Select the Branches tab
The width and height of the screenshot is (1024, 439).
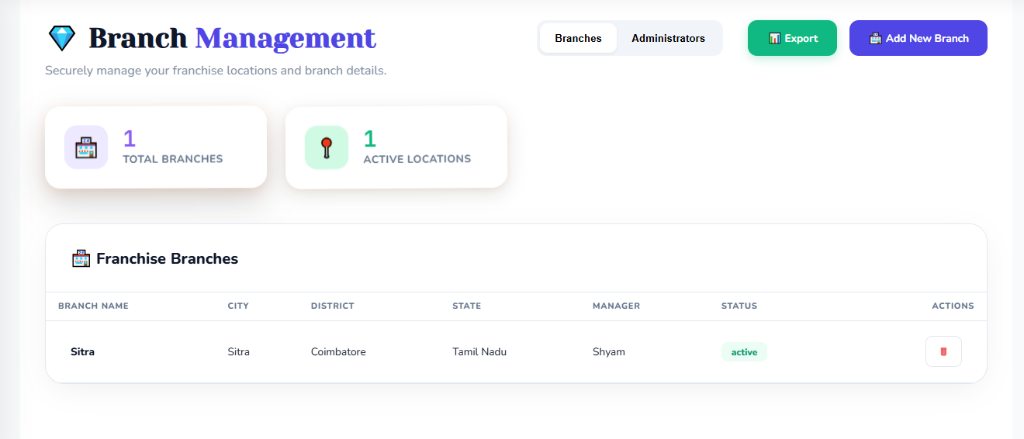[x=578, y=39]
